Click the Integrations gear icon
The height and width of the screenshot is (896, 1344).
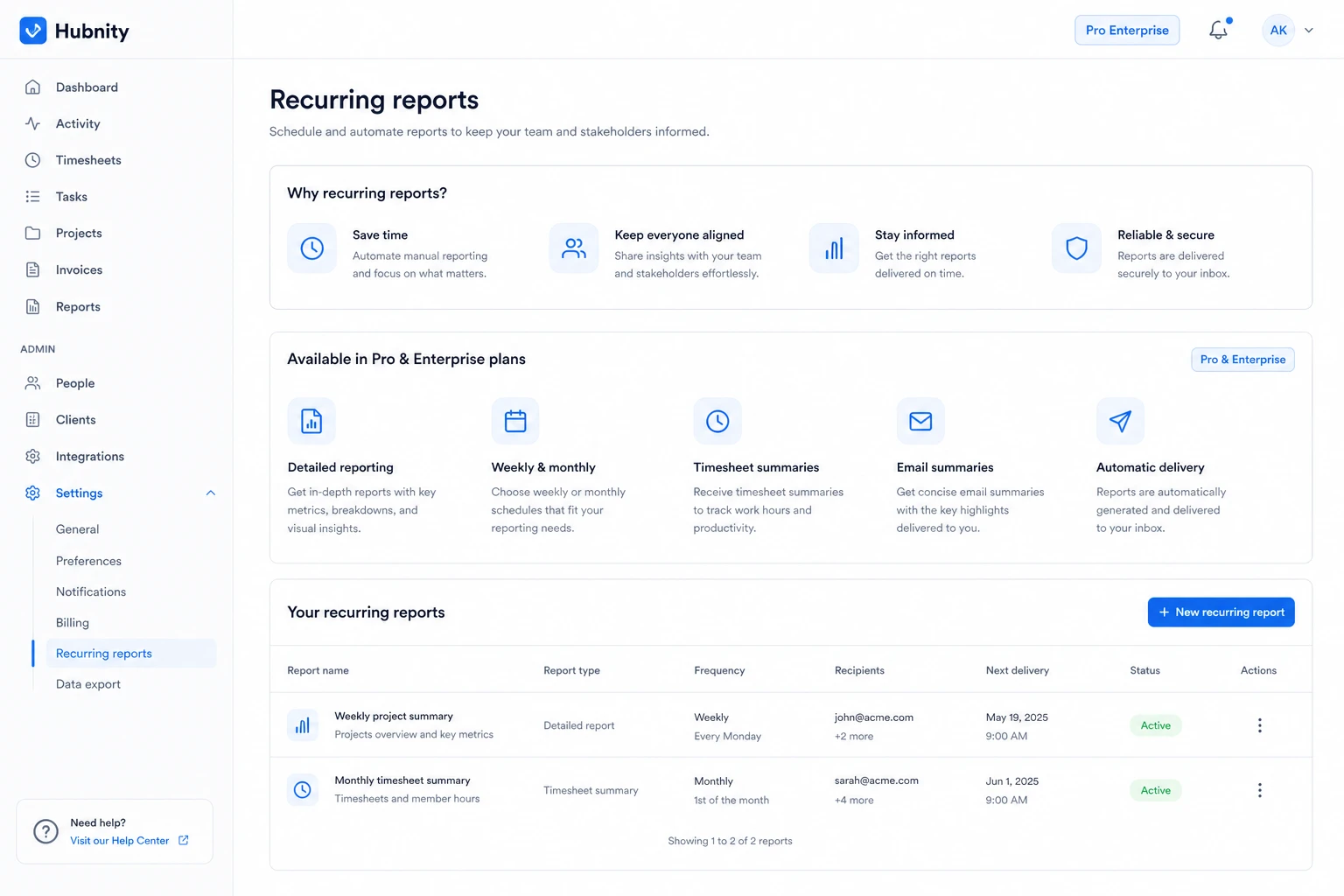coord(32,457)
